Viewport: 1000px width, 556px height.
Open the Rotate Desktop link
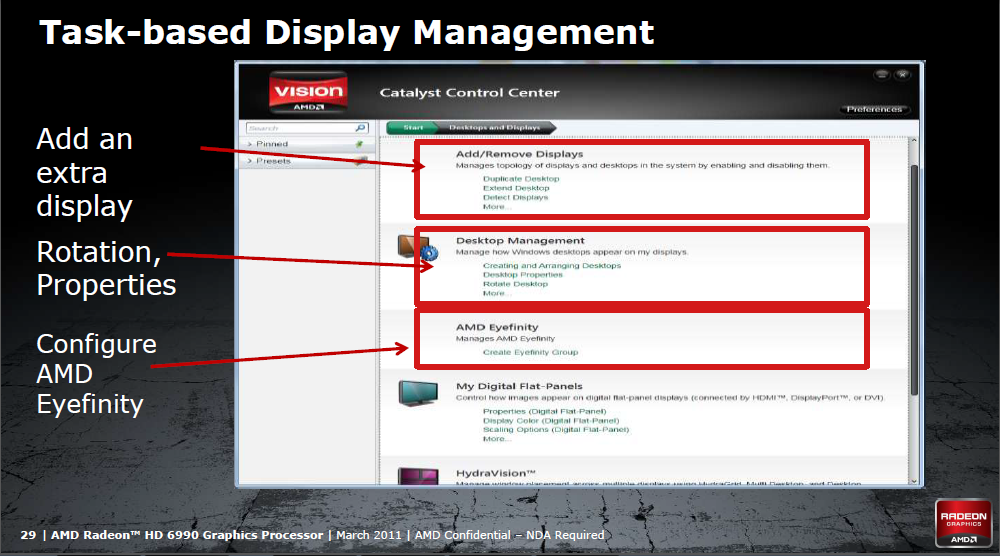click(515, 284)
